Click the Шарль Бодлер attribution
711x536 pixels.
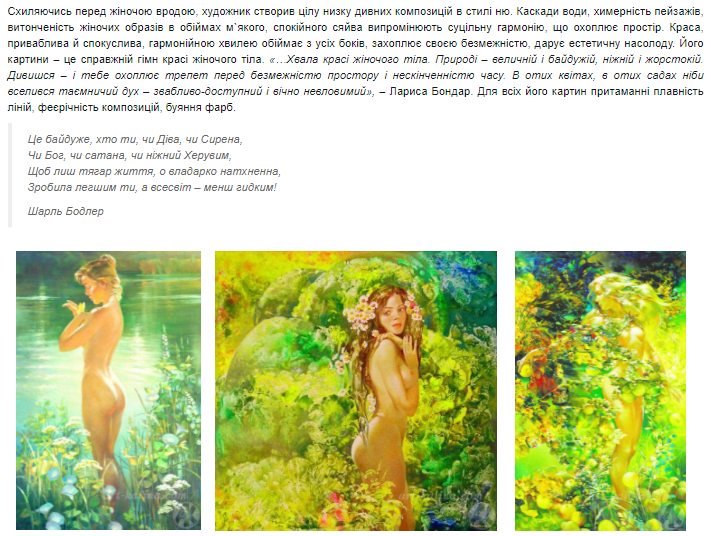65,211
